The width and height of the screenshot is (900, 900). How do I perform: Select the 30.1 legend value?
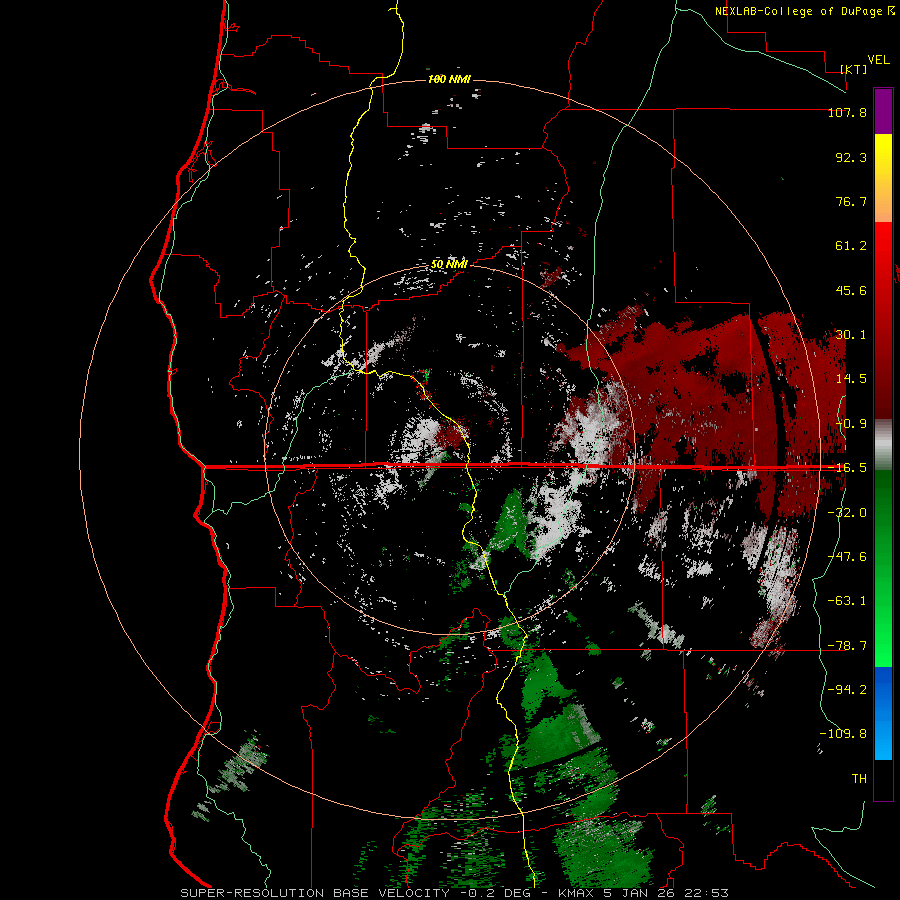(851, 335)
